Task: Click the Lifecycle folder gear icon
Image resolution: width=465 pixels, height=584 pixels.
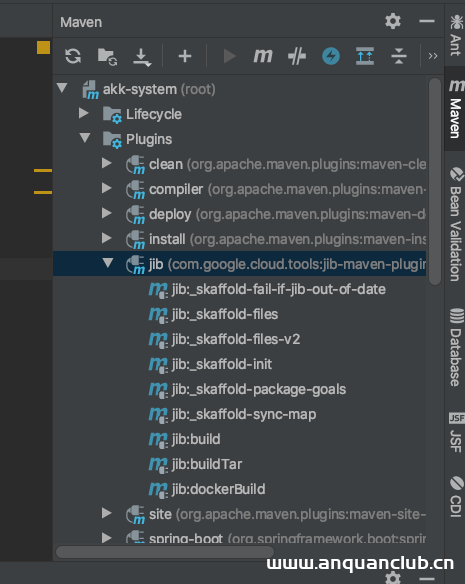Action: pos(112,115)
